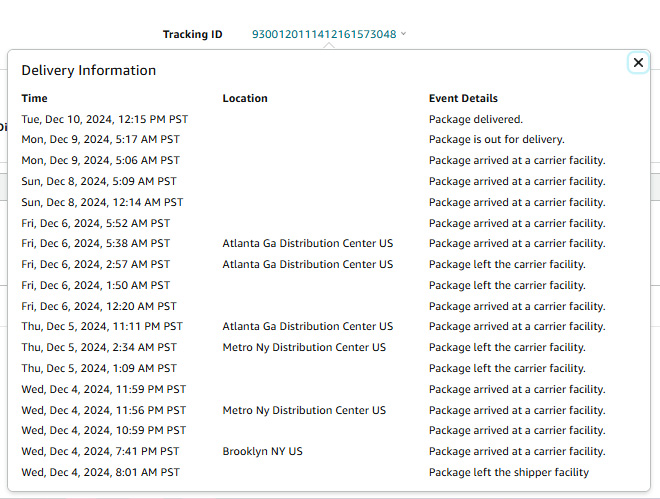
Task: Close the Delivery Information popup
Action: [638, 63]
